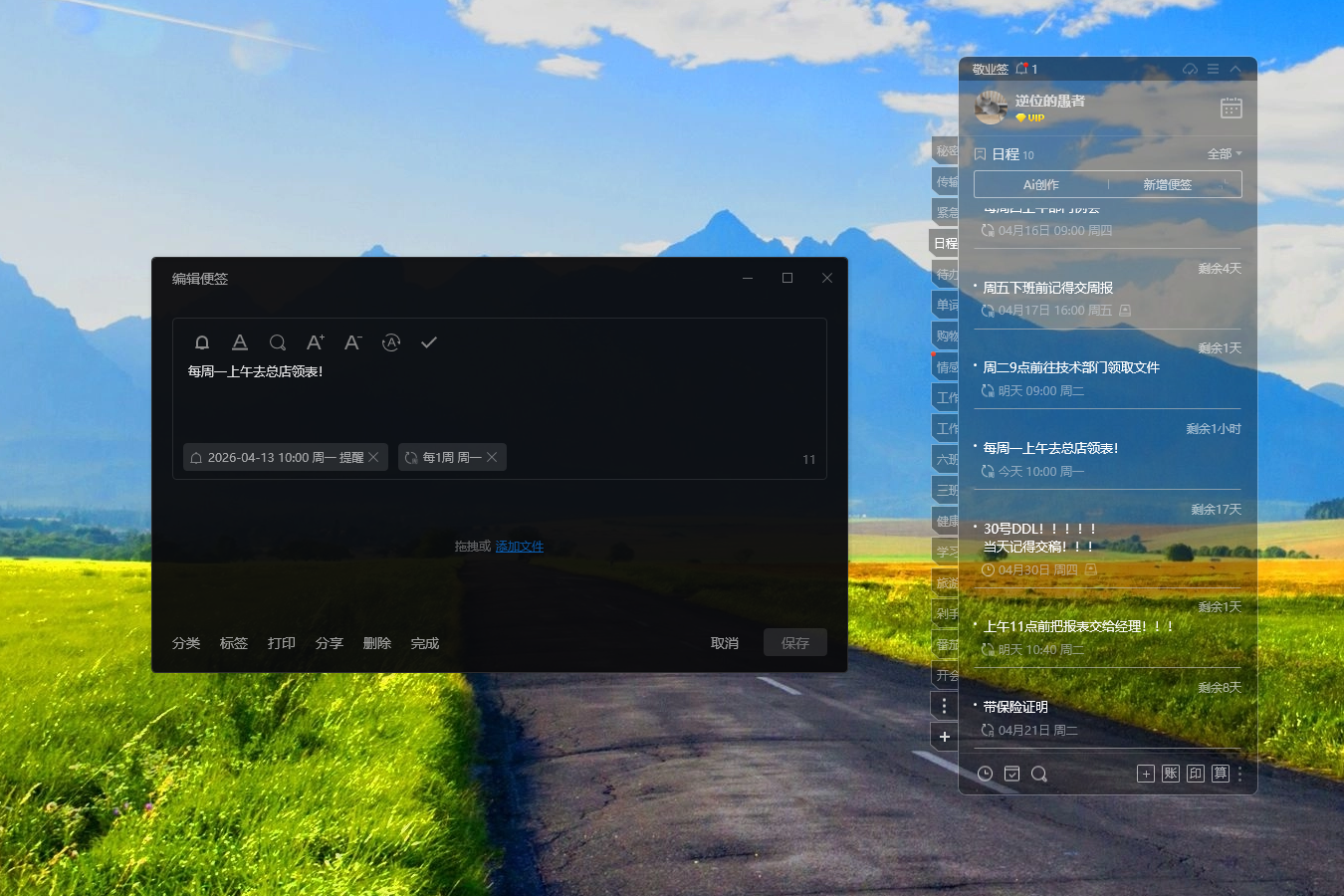Open the font color underline tool
1344x896 pixels.
point(240,341)
